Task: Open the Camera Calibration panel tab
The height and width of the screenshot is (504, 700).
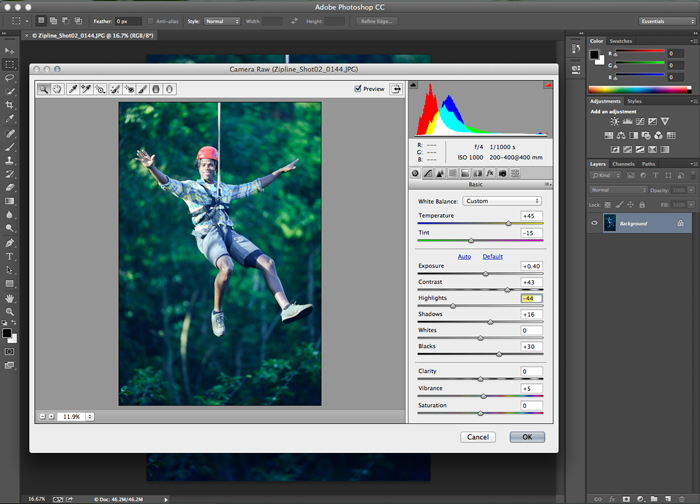Action: tap(503, 173)
